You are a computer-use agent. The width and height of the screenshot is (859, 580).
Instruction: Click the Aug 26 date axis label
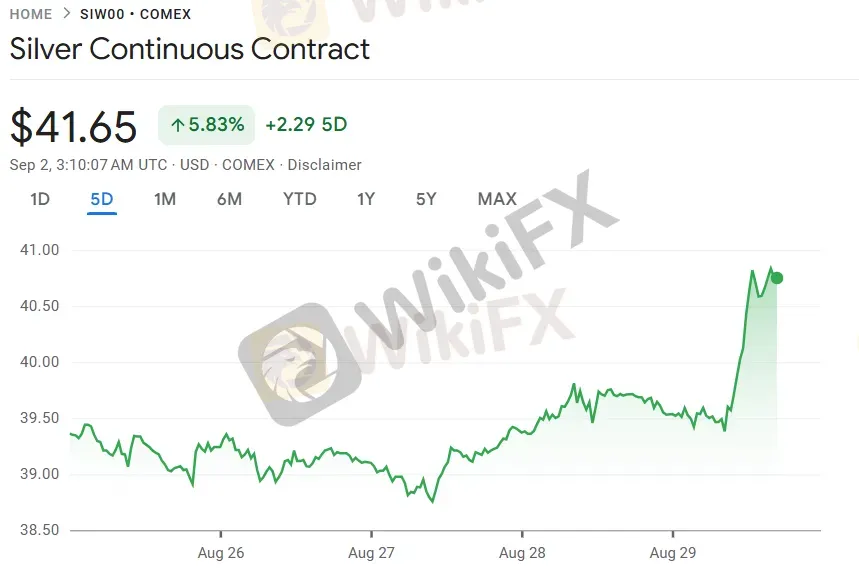point(221,553)
